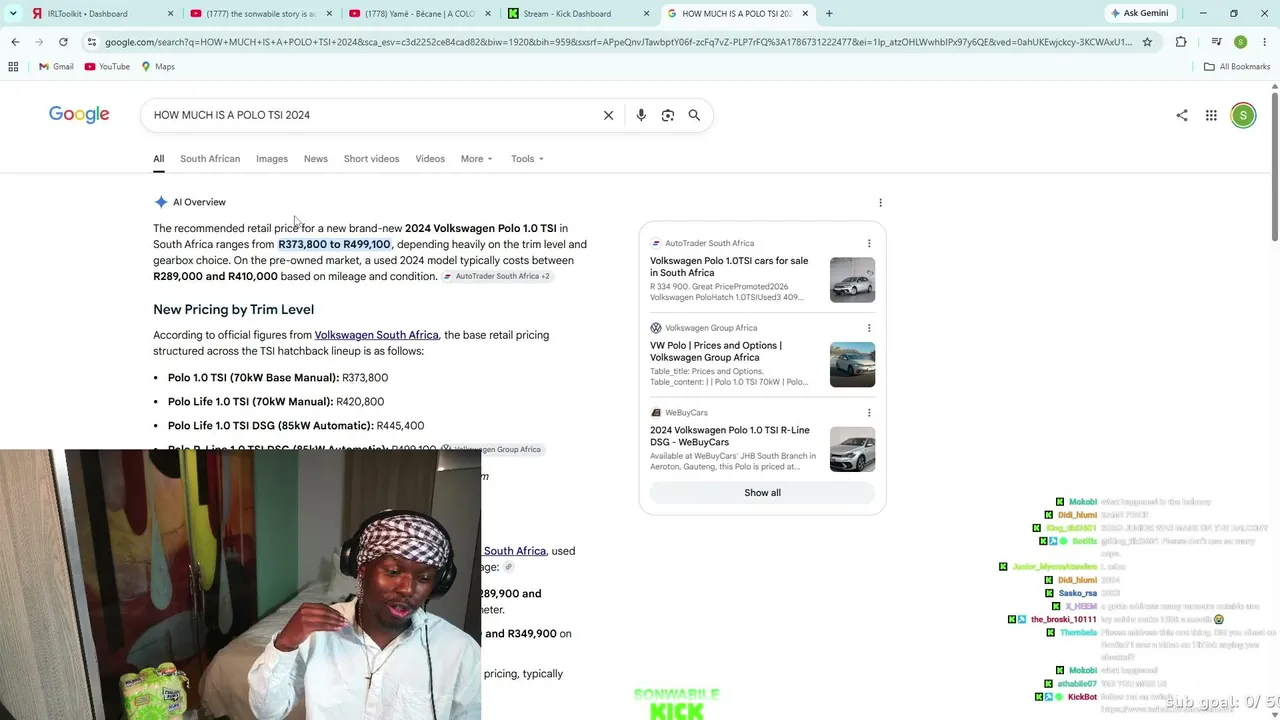1280x720 pixels.
Task: Open the YouTube bookmark
Action: 107,67
